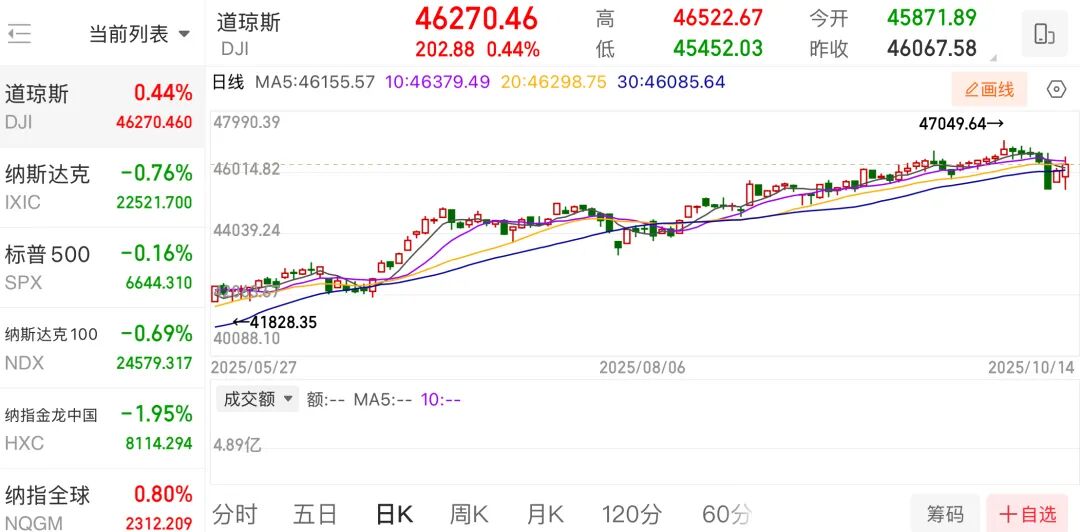Expand the 成交额 indicator dropdown
Image resolution: width=1080 pixels, height=532 pixels.
pos(258,399)
